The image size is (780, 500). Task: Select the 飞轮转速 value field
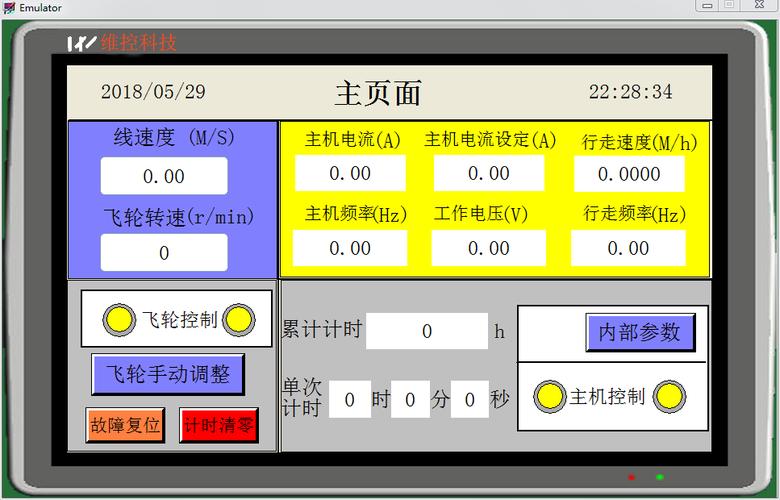[x=164, y=253]
